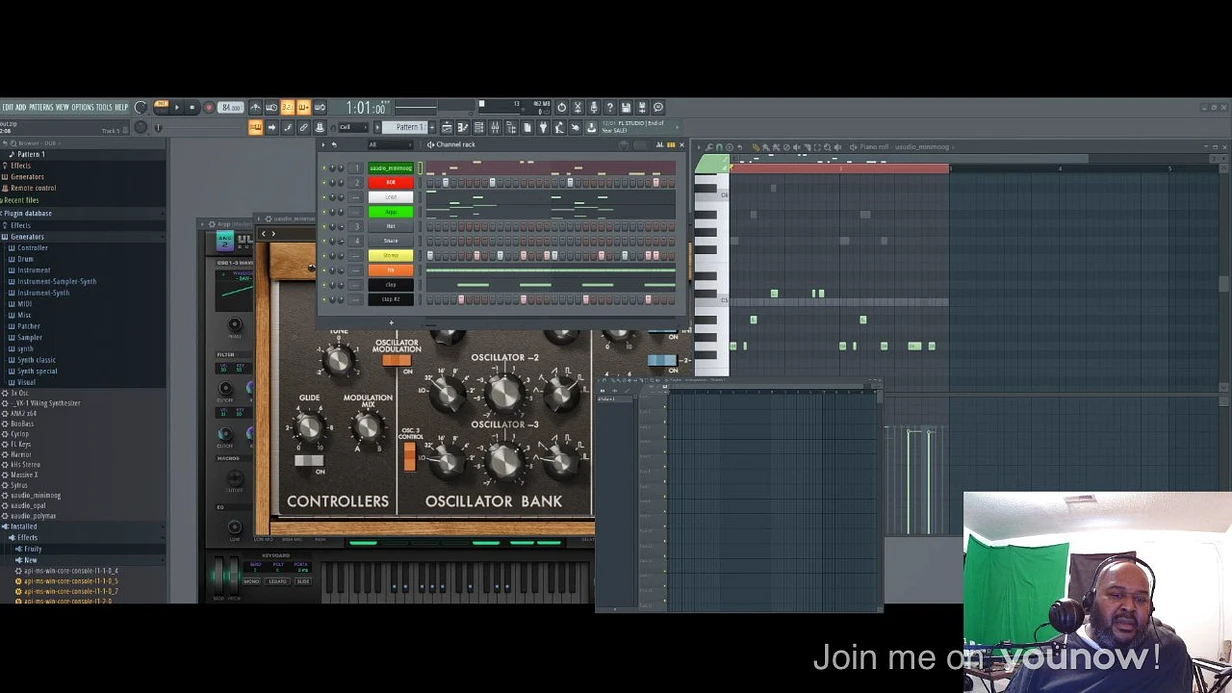Mute the uaudio_minimoog channel green LED
Screen dimensions: 1232x693
tap(324, 168)
